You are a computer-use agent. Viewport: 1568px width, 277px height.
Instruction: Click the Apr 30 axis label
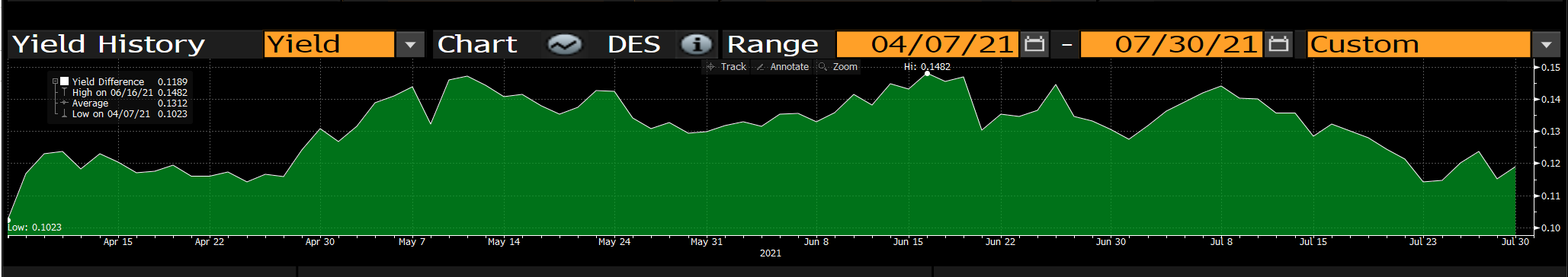[x=319, y=242]
